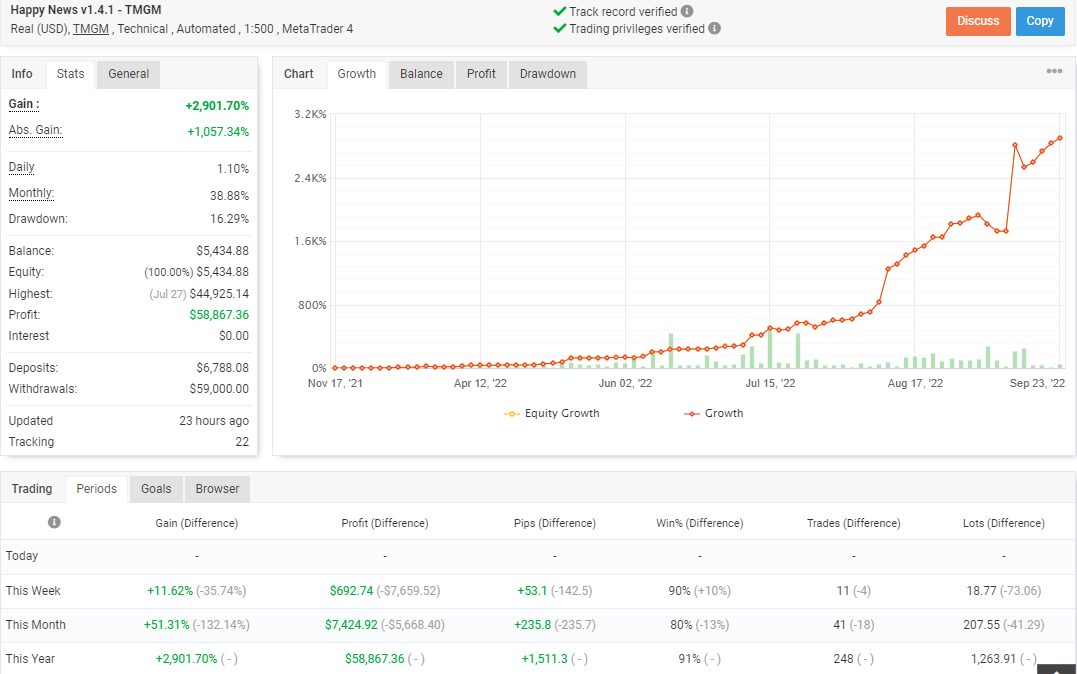Click the Monthly label
This screenshot has width=1077, height=674.
click(x=31, y=194)
